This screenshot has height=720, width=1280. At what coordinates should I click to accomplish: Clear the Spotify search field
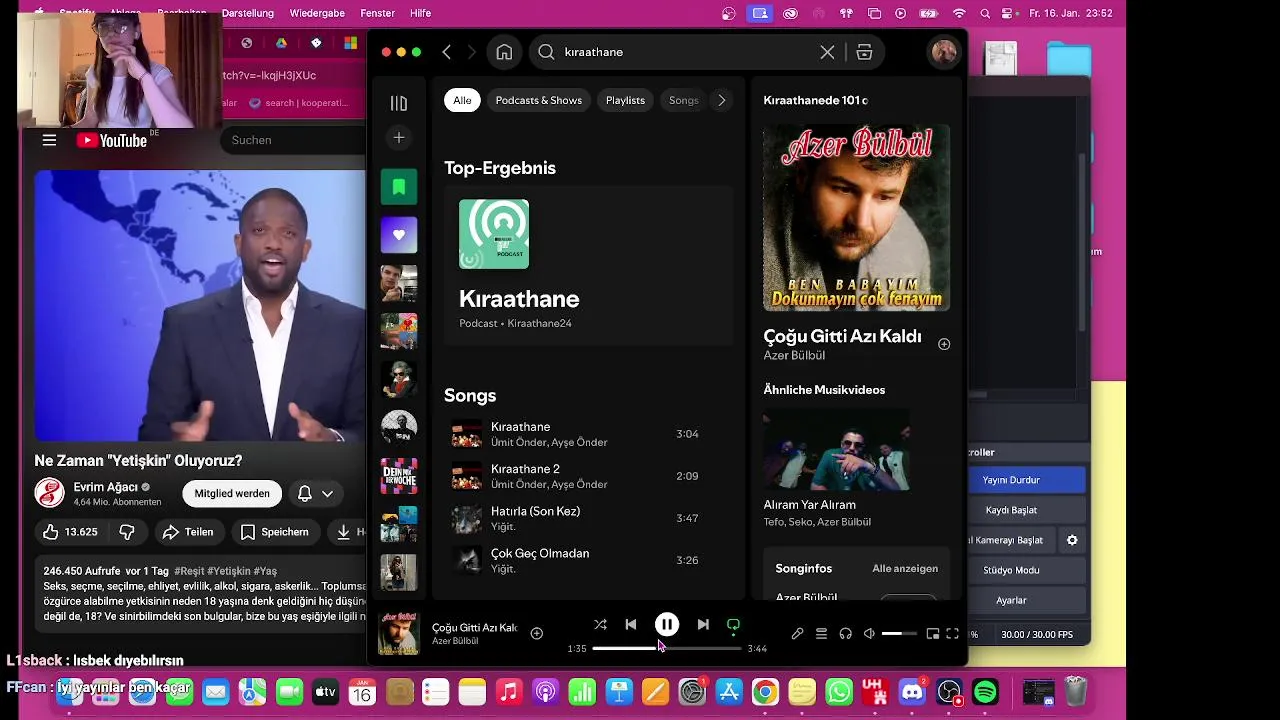(x=827, y=52)
